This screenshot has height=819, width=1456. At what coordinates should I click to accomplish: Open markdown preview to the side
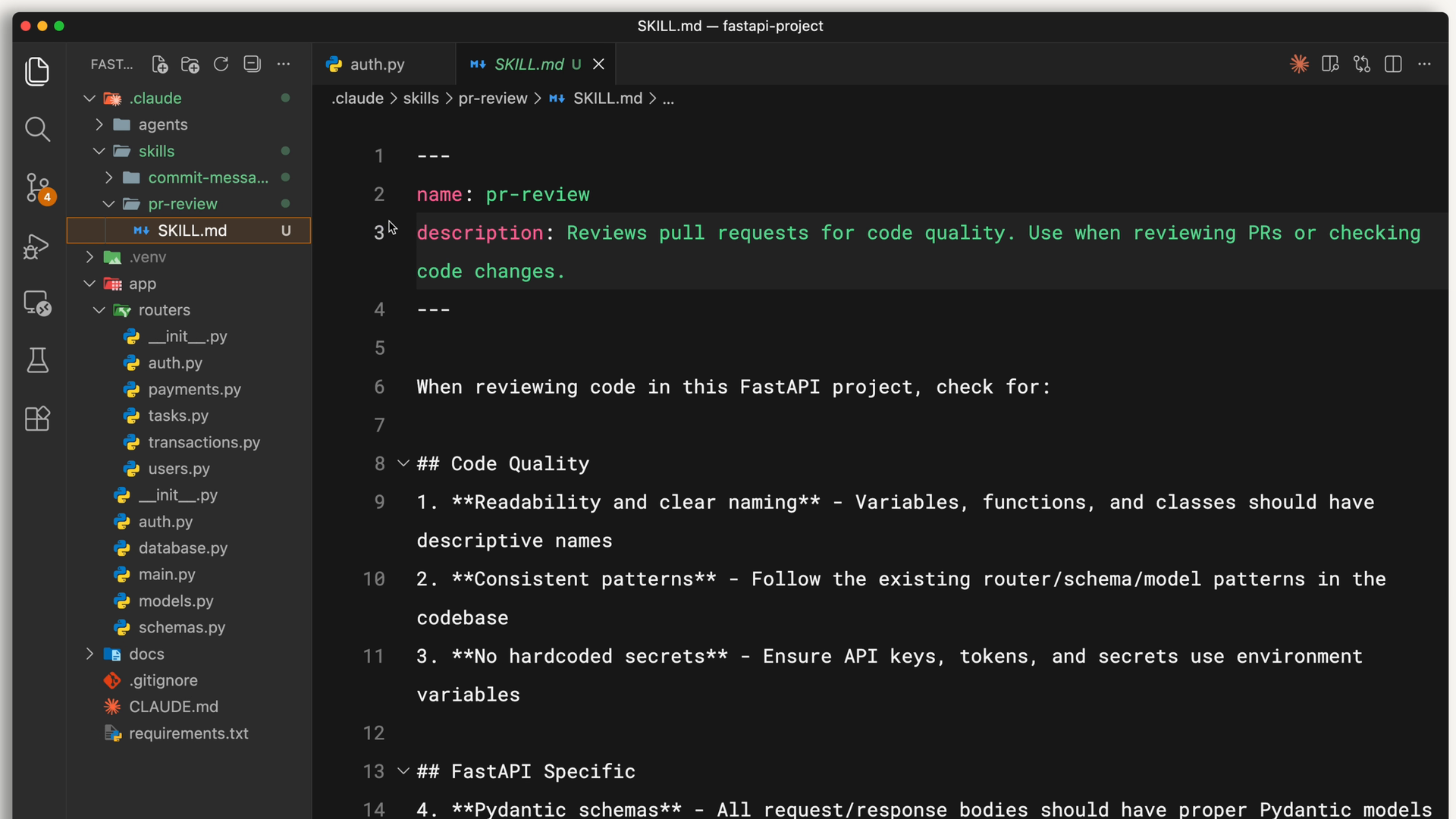pyautogui.click(x=1330, y=64)
